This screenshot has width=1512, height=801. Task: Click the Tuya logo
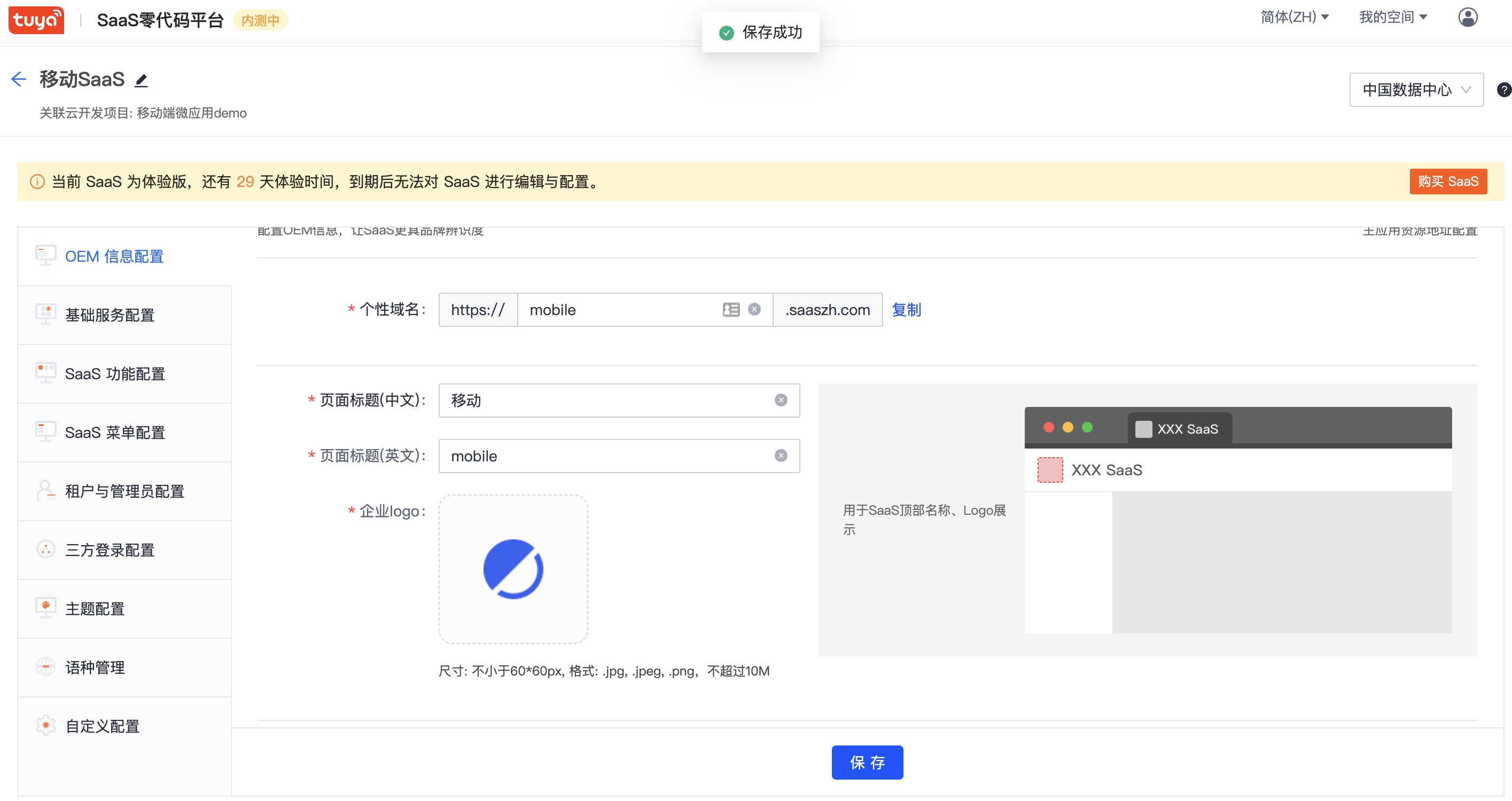pos(36,20)
